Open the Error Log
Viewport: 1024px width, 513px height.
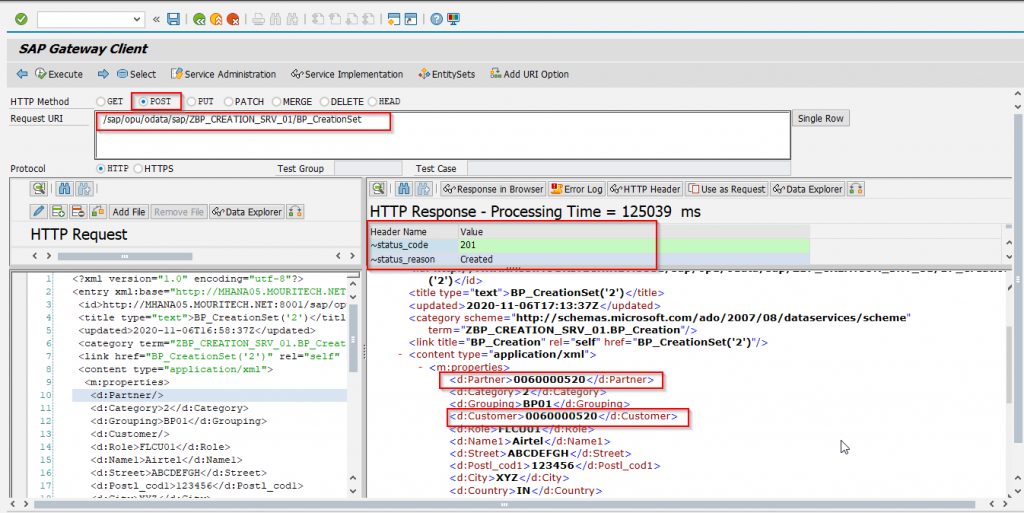[x=577, y=189]
